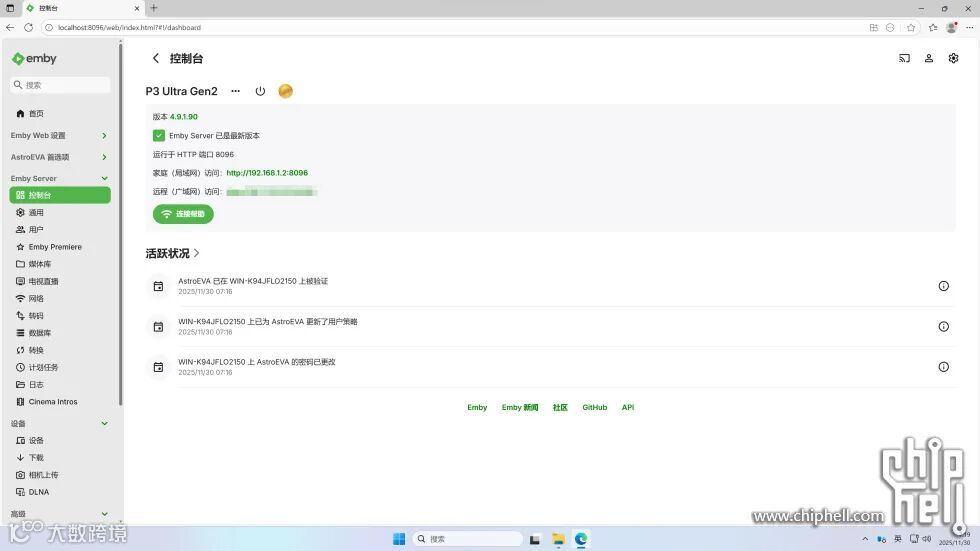Viewport: 980px width, 551px height.
Task: Open browser three-dot settings menu
Action: click(969, 27)
